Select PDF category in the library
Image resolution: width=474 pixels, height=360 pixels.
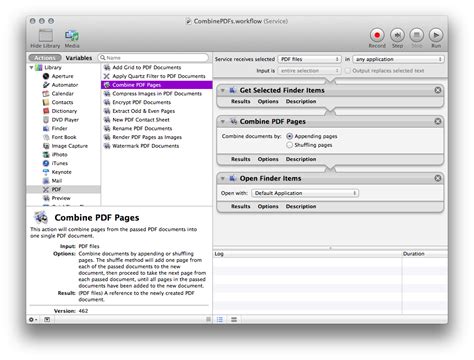[63, 189]
